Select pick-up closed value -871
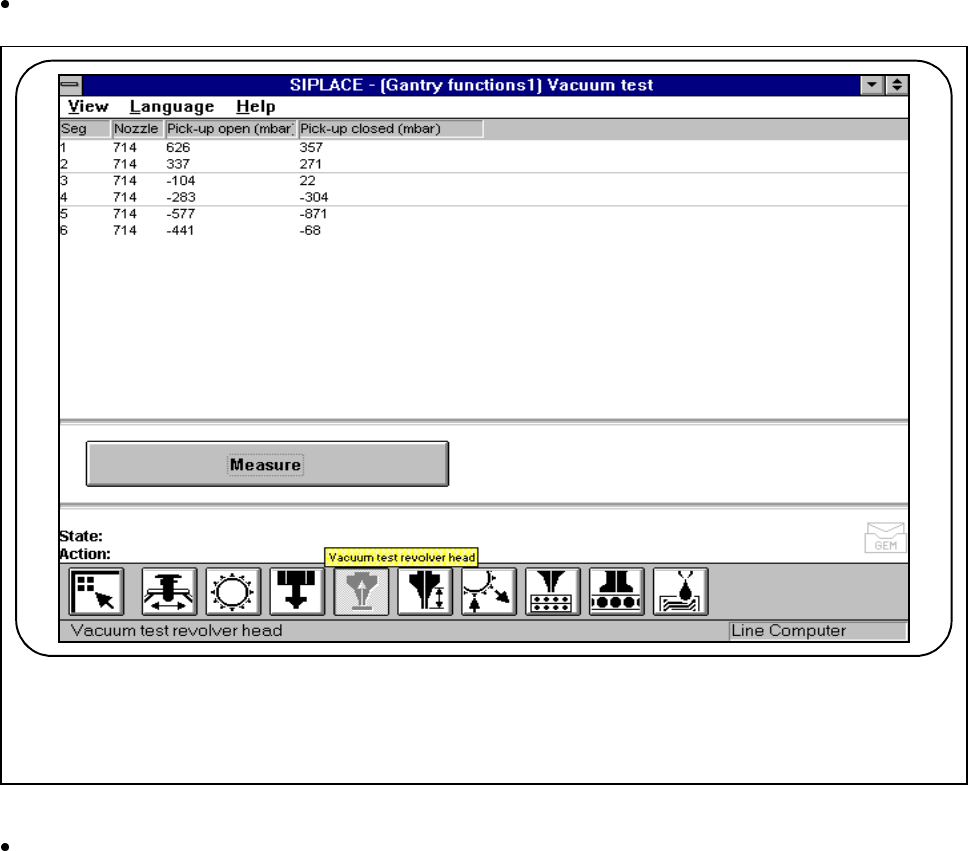Image resolution: width=968 pixels, height=851 pixels. coord(314,214)
